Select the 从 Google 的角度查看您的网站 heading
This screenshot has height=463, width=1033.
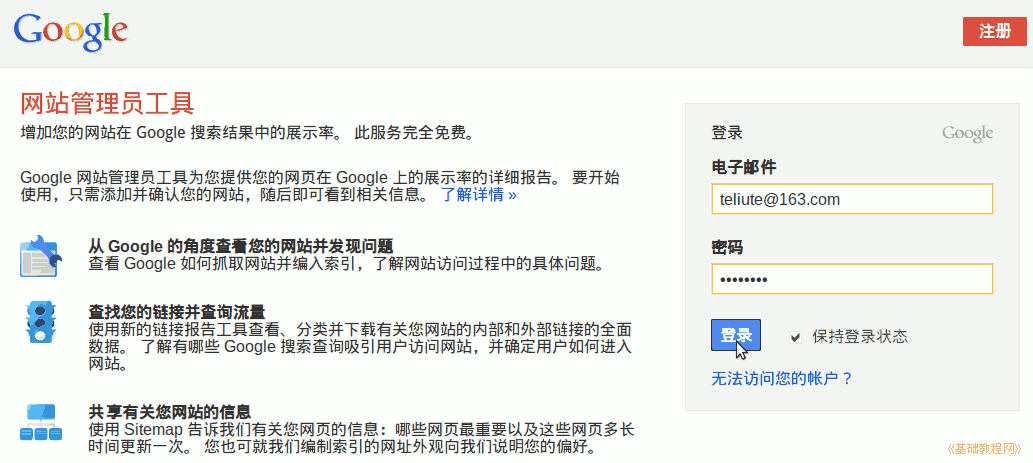(240, 246)
